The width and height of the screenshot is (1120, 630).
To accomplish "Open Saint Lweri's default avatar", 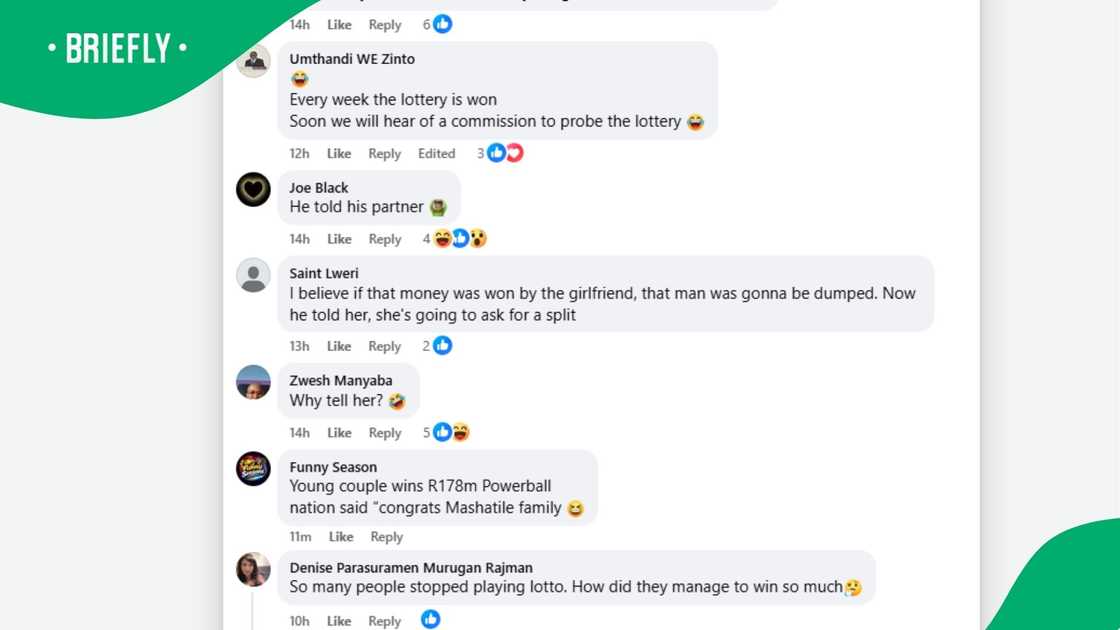I will pos(254,275).
